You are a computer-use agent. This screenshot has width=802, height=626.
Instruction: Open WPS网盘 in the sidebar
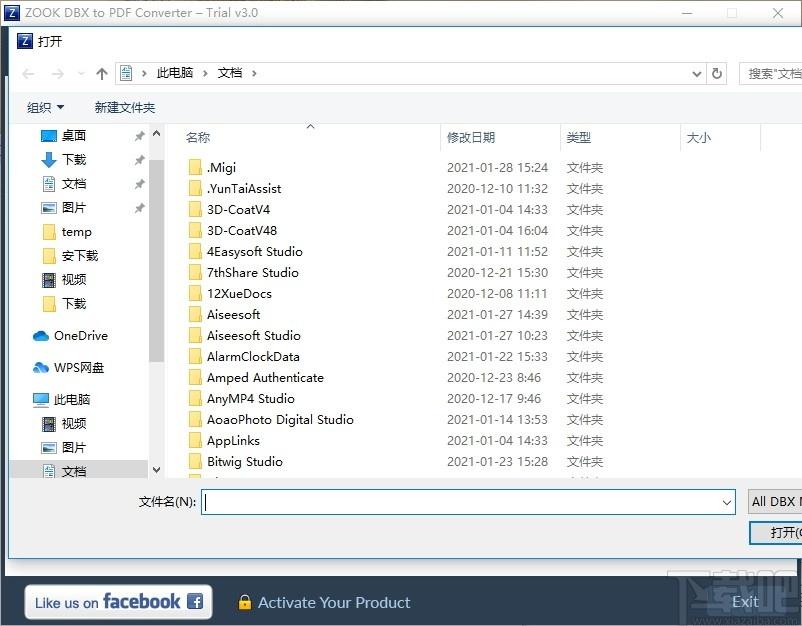(x=68, y=368)
